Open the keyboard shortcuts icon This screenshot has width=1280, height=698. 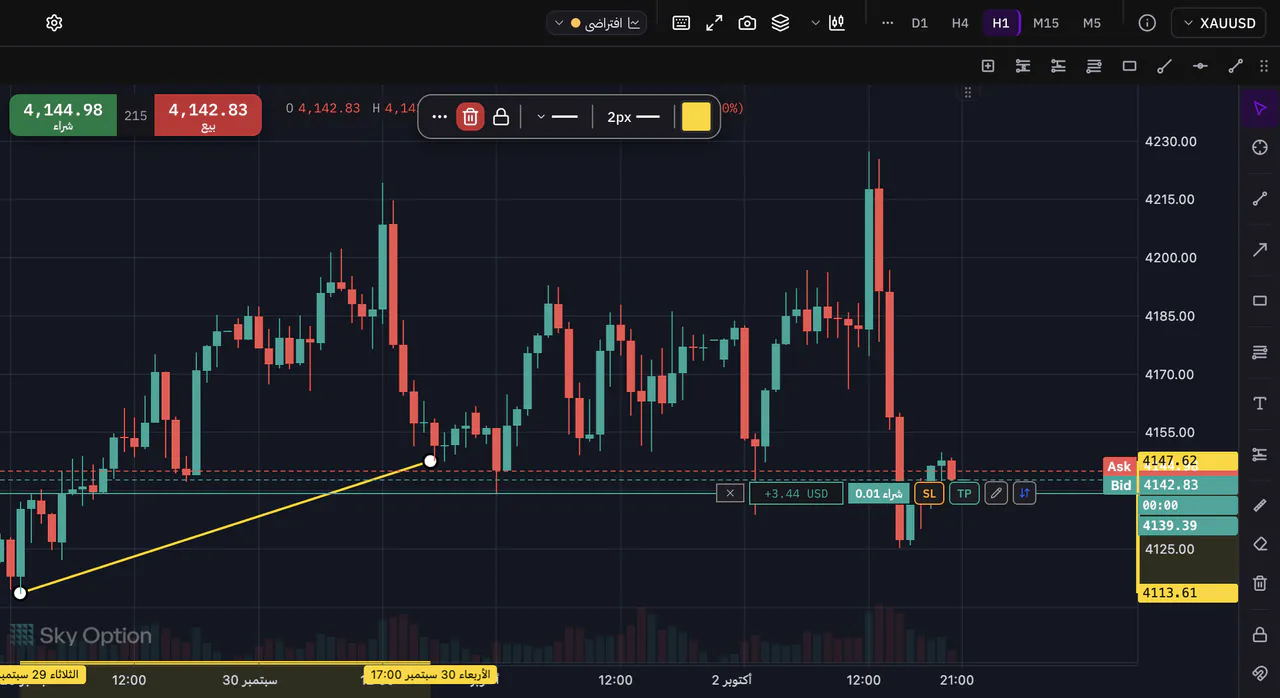tap(681, 23)
